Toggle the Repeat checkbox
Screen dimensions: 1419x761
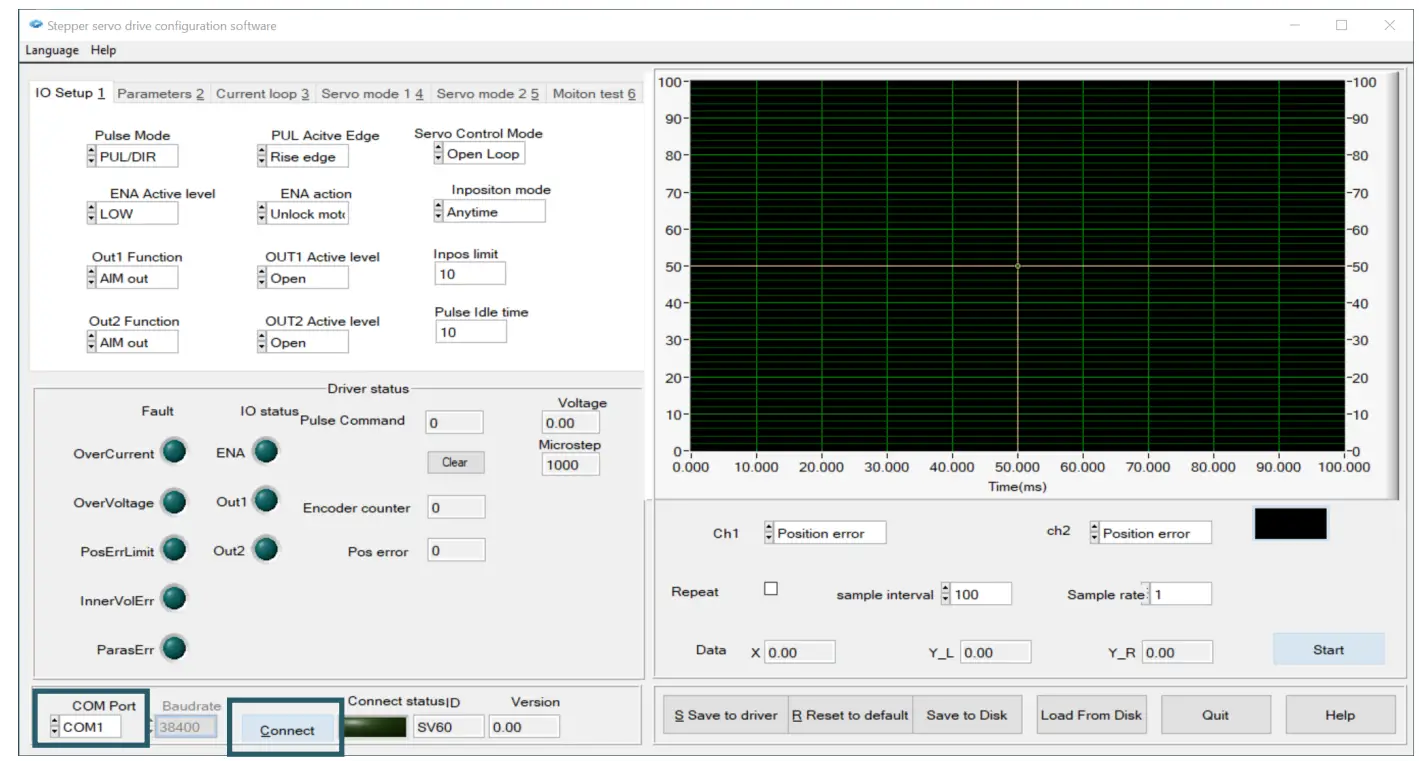coord(770,589)
